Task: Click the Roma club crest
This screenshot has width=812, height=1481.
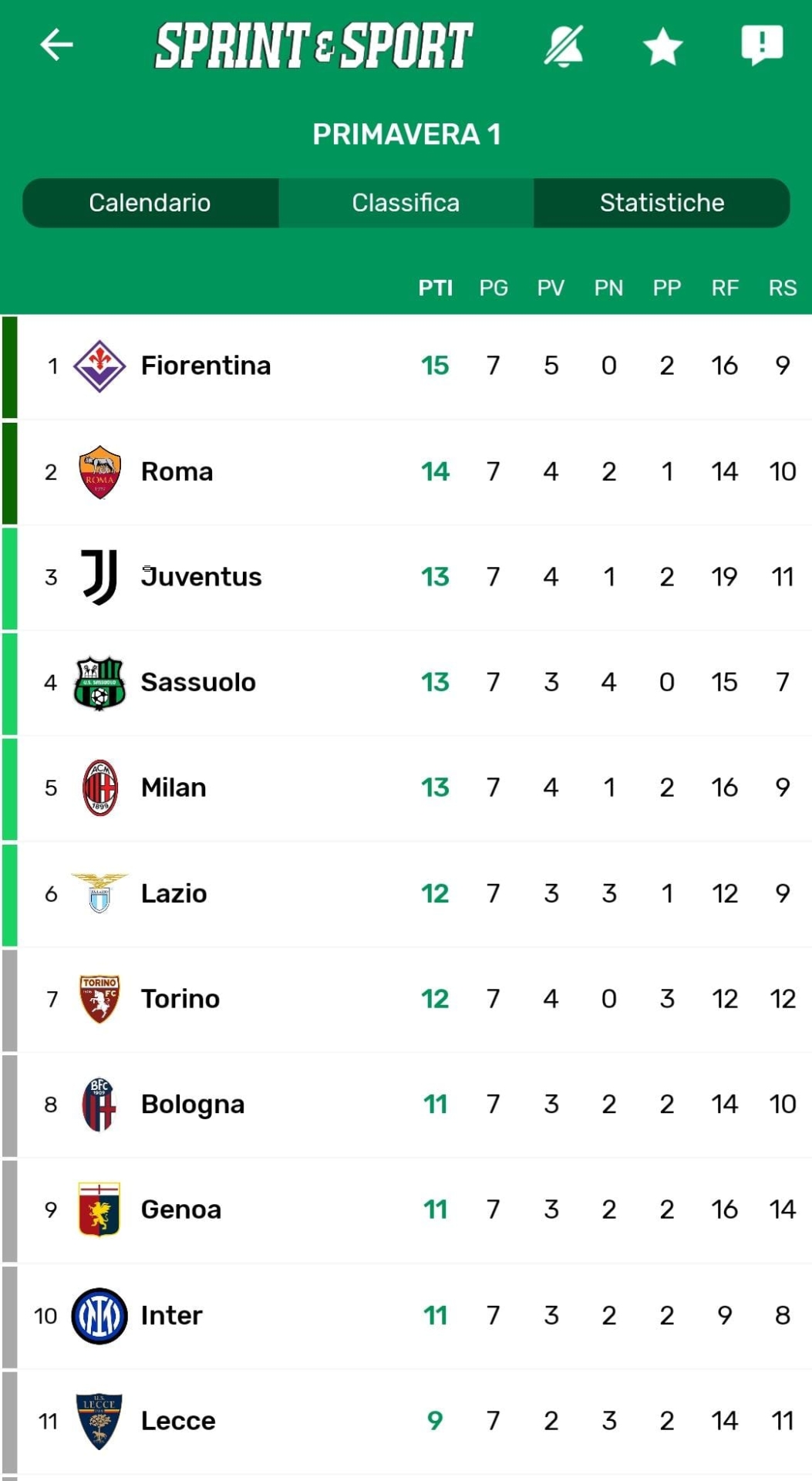Action: pyautogui.click(x=99, y=471)
